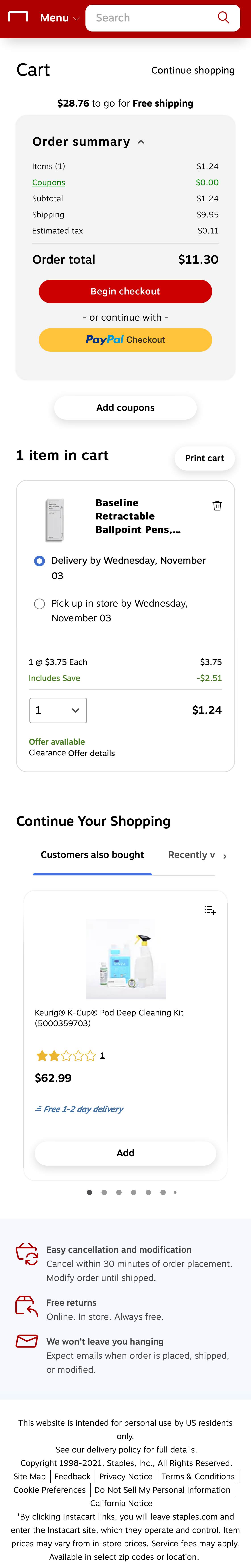
Task: Go to the third carousel dot
Action: [119, 1192]
